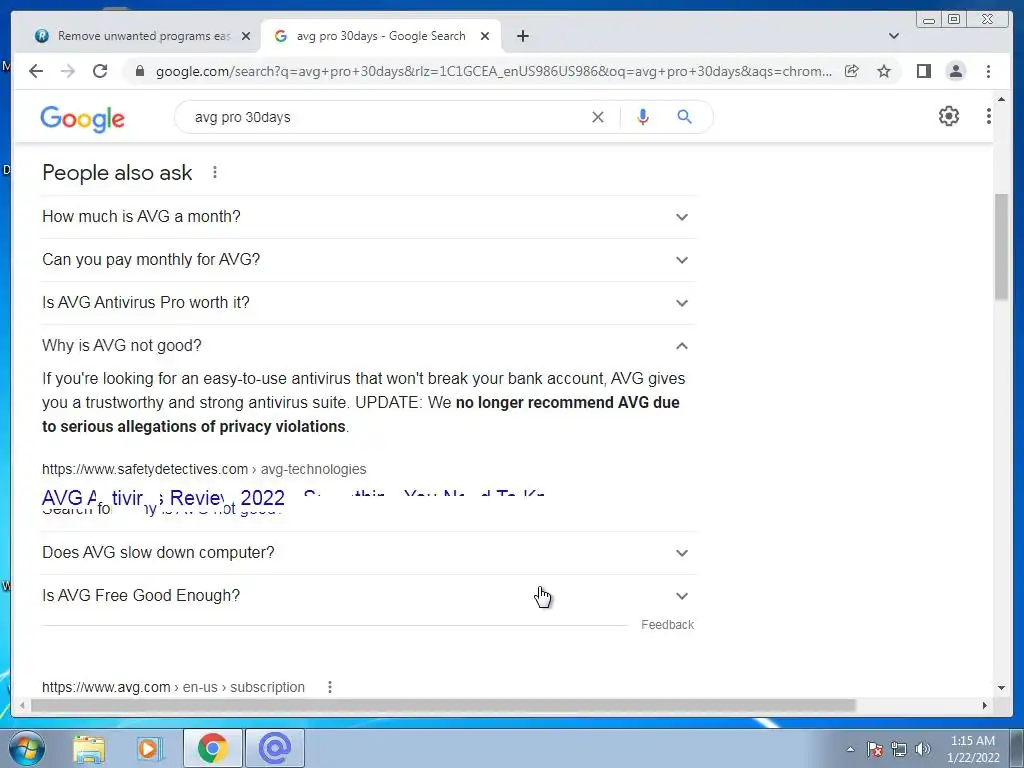Open the @ app in taskbar

tap(274, 748)
